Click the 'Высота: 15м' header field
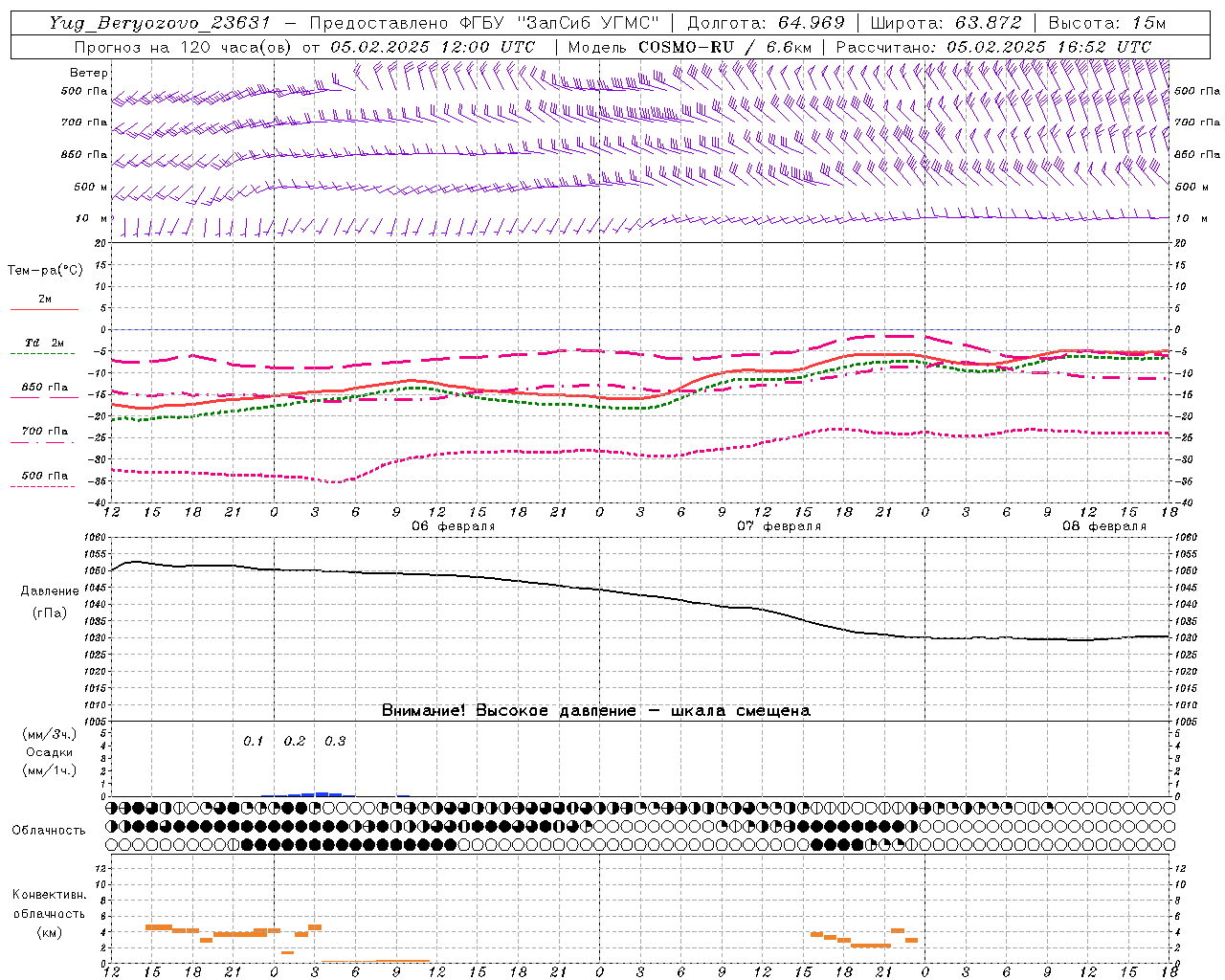The height and width of the screenshot is (980, 1225). (x=1107, y=23)
